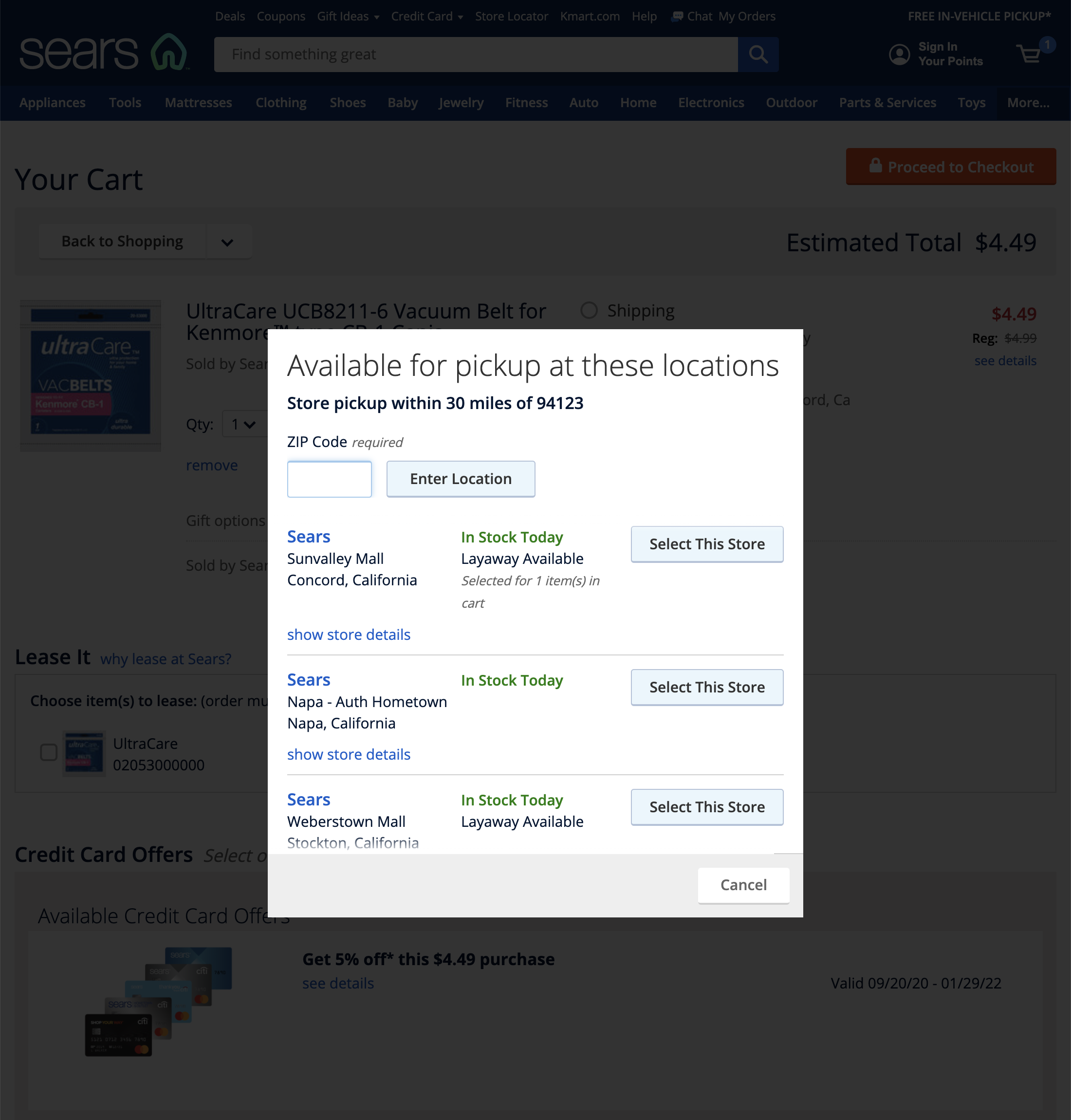Select the Shipping radio button
1071x1120 pixels.
(x=589, y=310)
